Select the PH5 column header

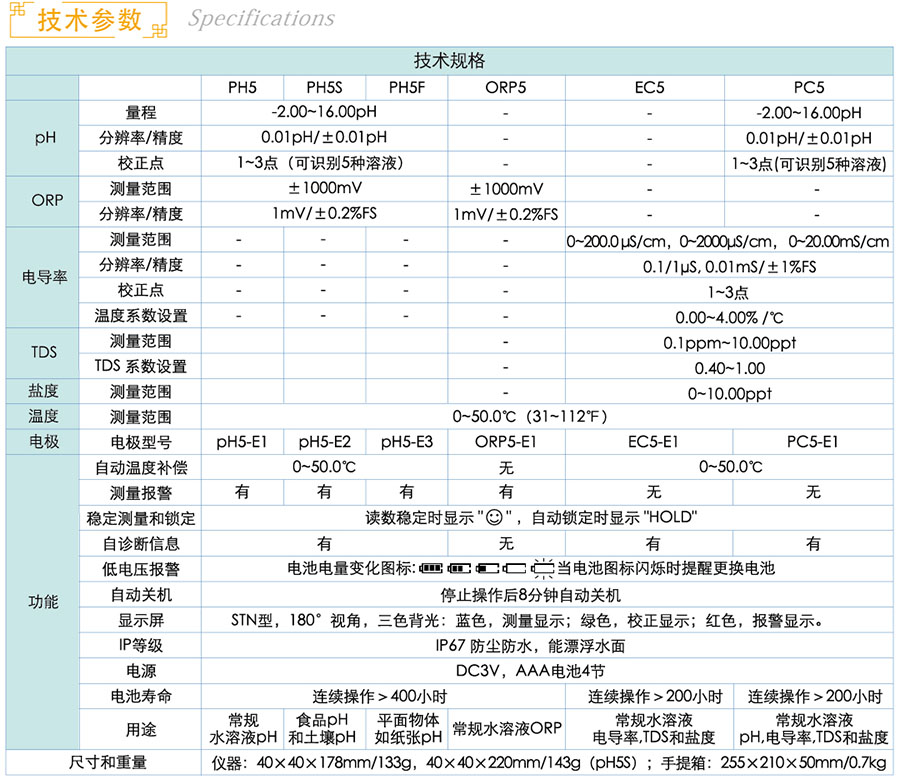pyautogui.click(x=243, y=87)
